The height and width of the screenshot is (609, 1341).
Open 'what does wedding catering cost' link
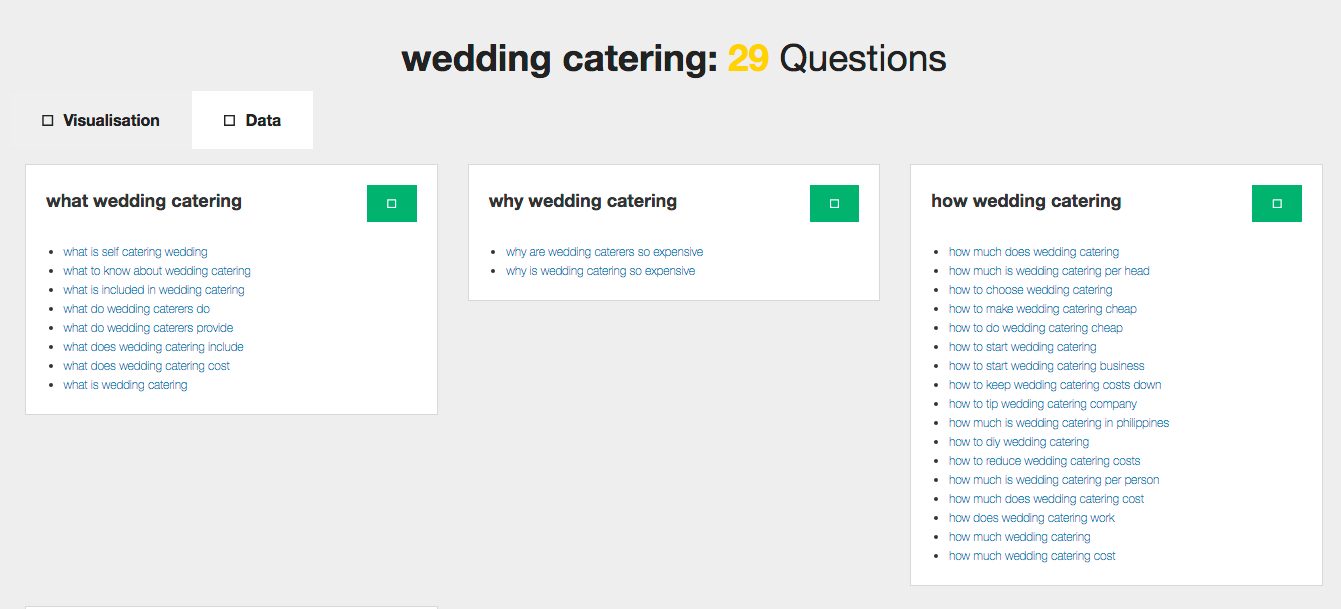click(146, 366)
